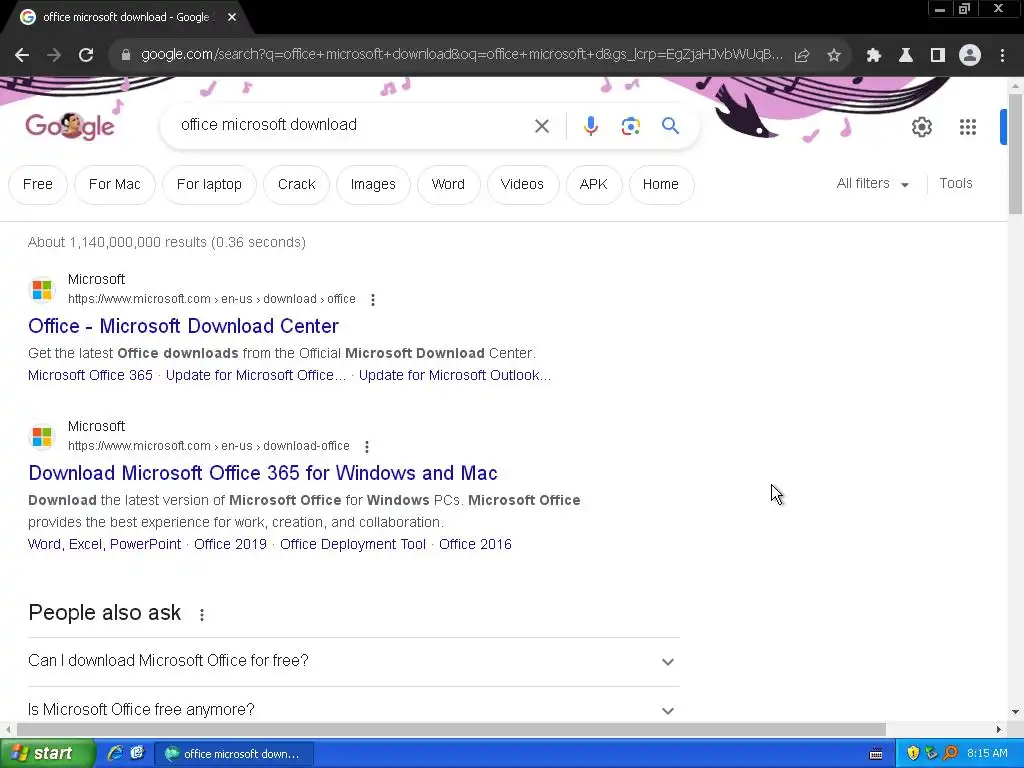Reload the page with the refresh icon
This screenshot has height=768, width=1024.
(86, 56)
